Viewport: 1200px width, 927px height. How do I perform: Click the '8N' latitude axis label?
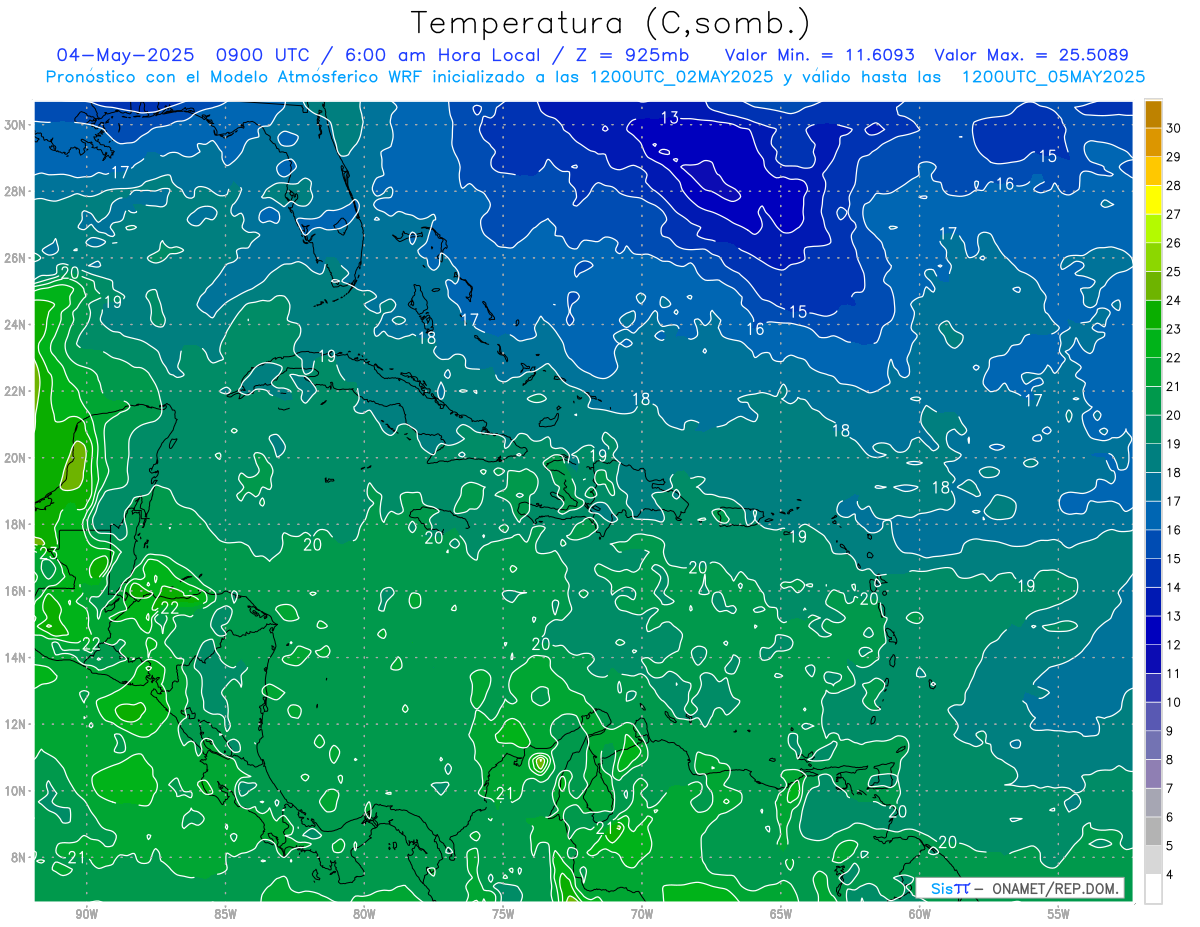click(20, 858)
